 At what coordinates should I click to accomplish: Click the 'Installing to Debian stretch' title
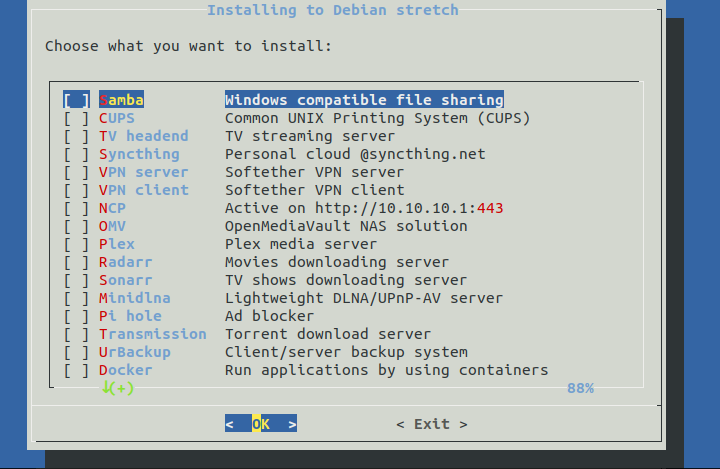[333, 10]
